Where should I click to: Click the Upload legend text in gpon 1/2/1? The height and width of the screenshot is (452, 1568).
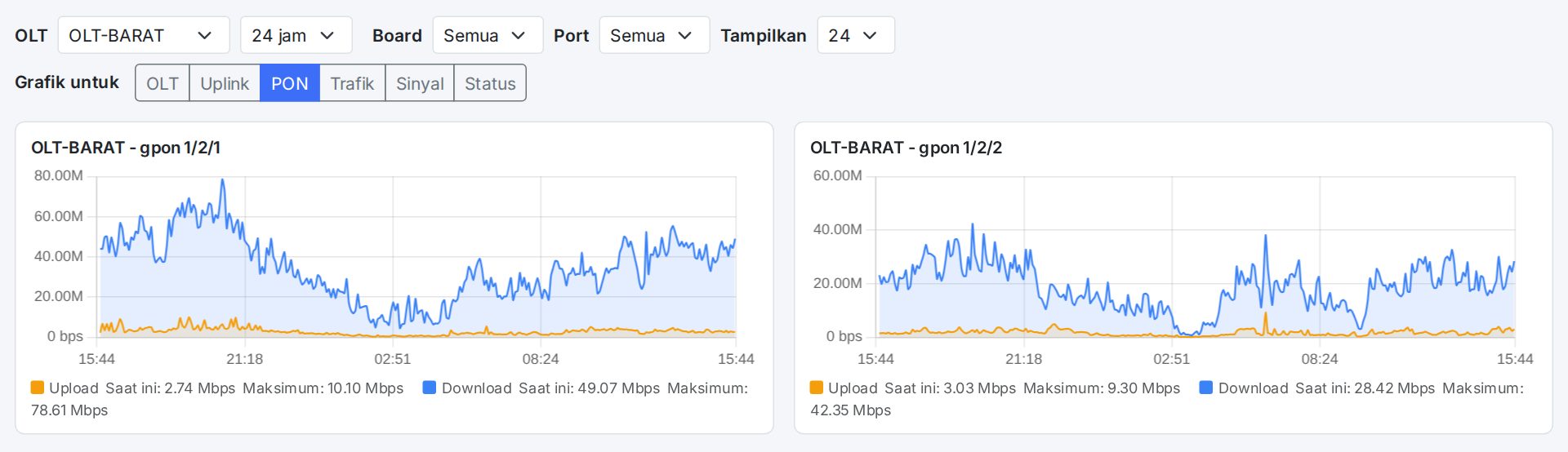tap(73, 388)
